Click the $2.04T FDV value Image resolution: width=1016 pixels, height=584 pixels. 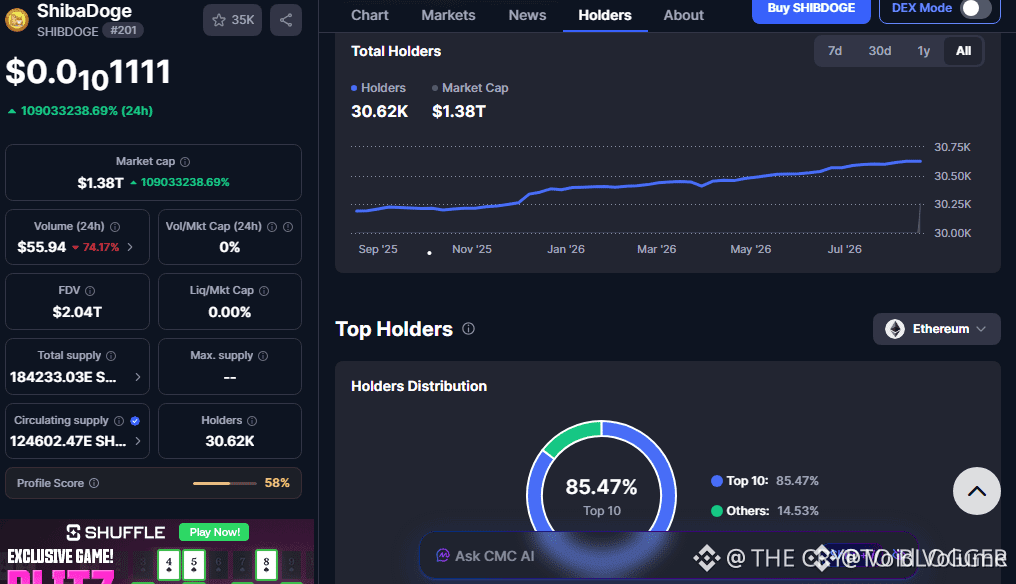click(77, 312)
